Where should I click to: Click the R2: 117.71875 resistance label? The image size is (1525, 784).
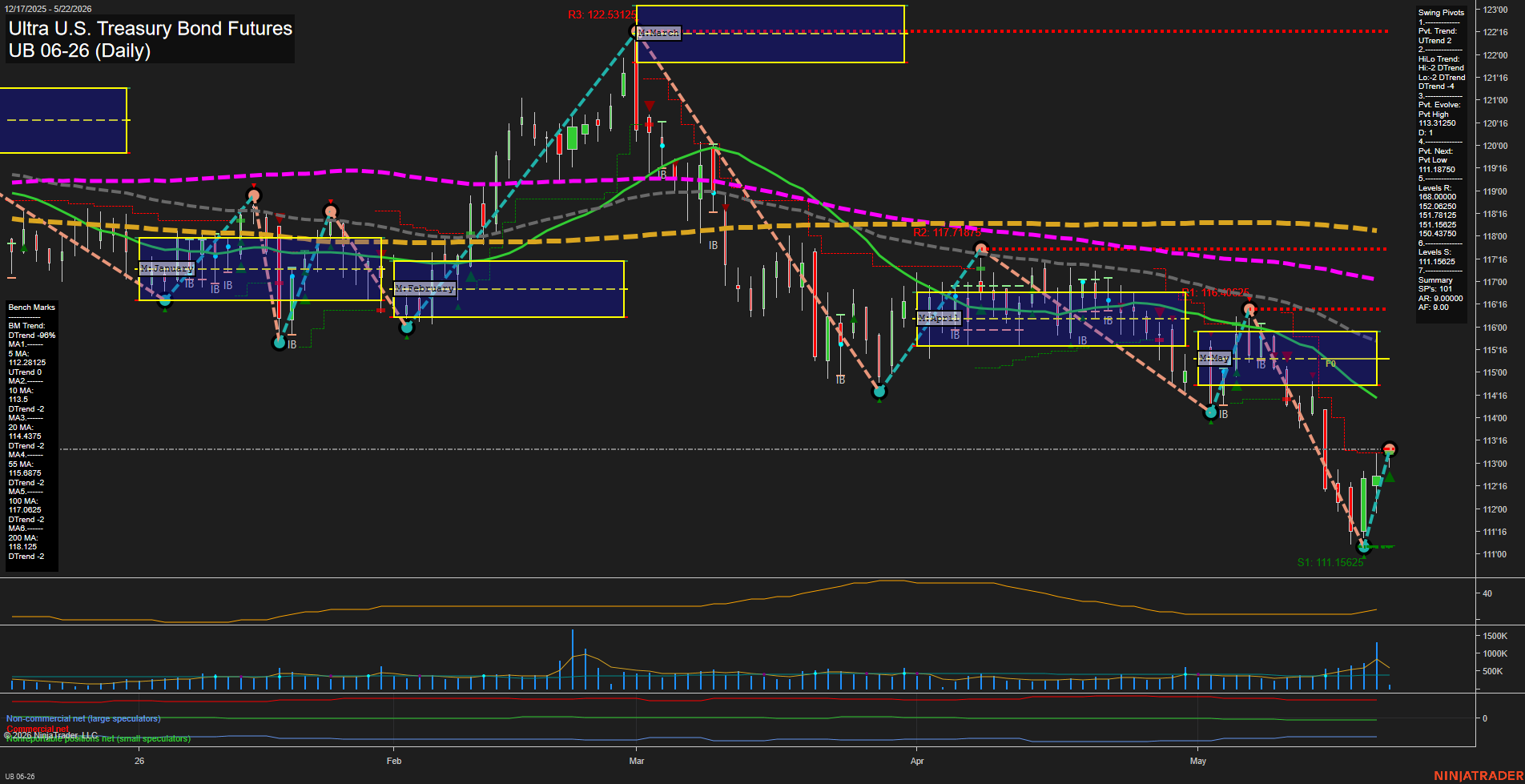click(947, 232)
